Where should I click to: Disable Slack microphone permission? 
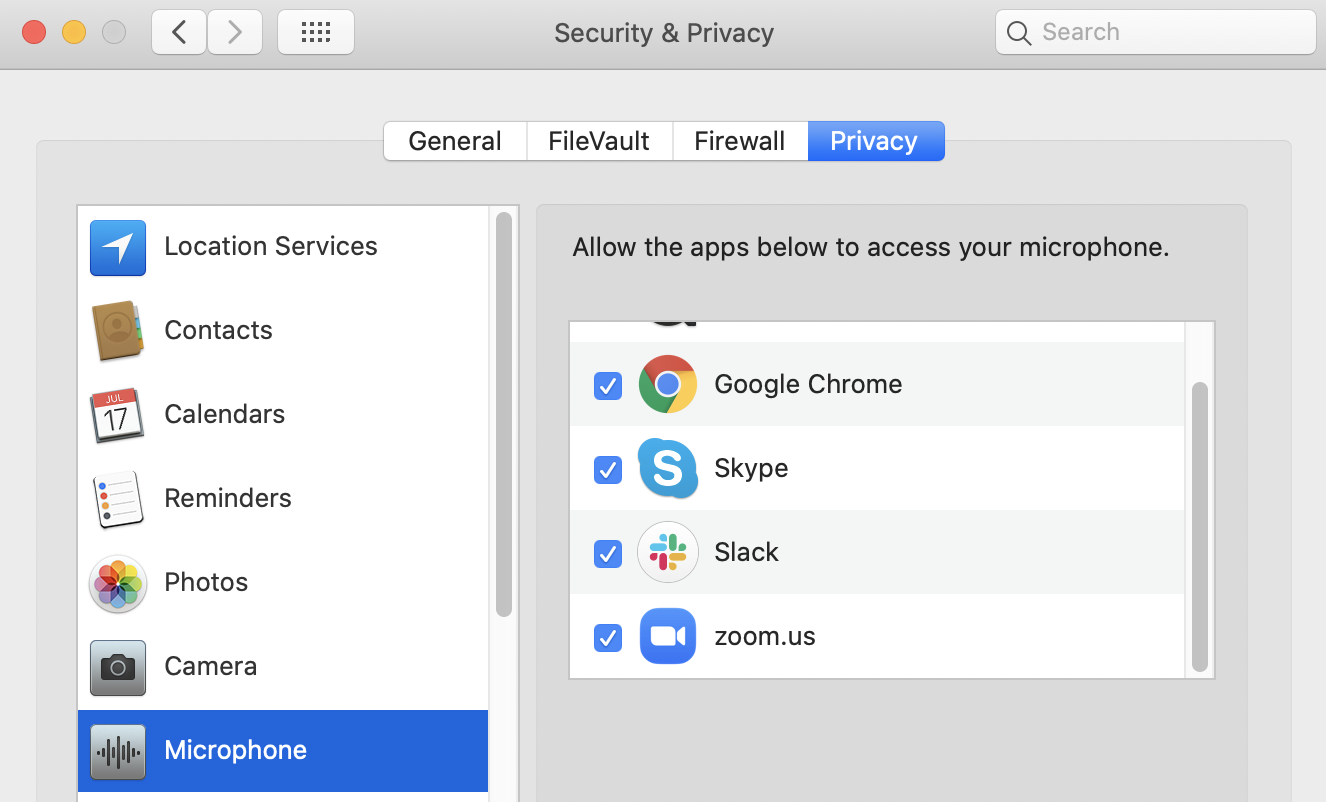click(x=607, y=554)
